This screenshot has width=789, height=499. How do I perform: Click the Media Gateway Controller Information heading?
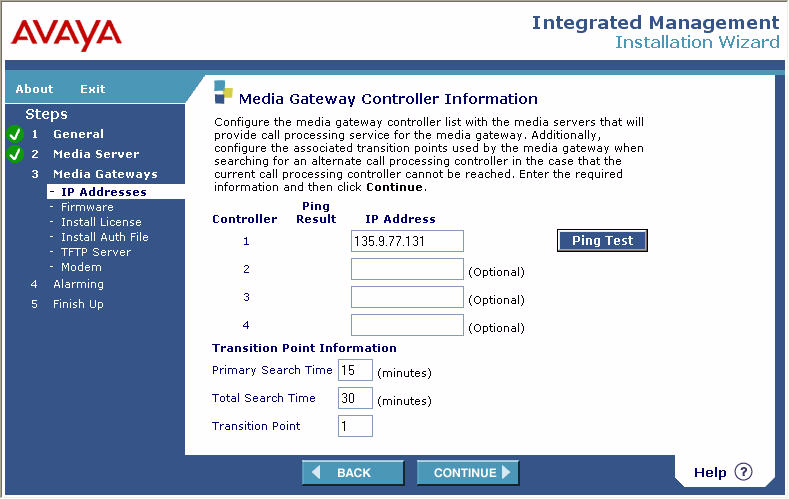(388, 99)
